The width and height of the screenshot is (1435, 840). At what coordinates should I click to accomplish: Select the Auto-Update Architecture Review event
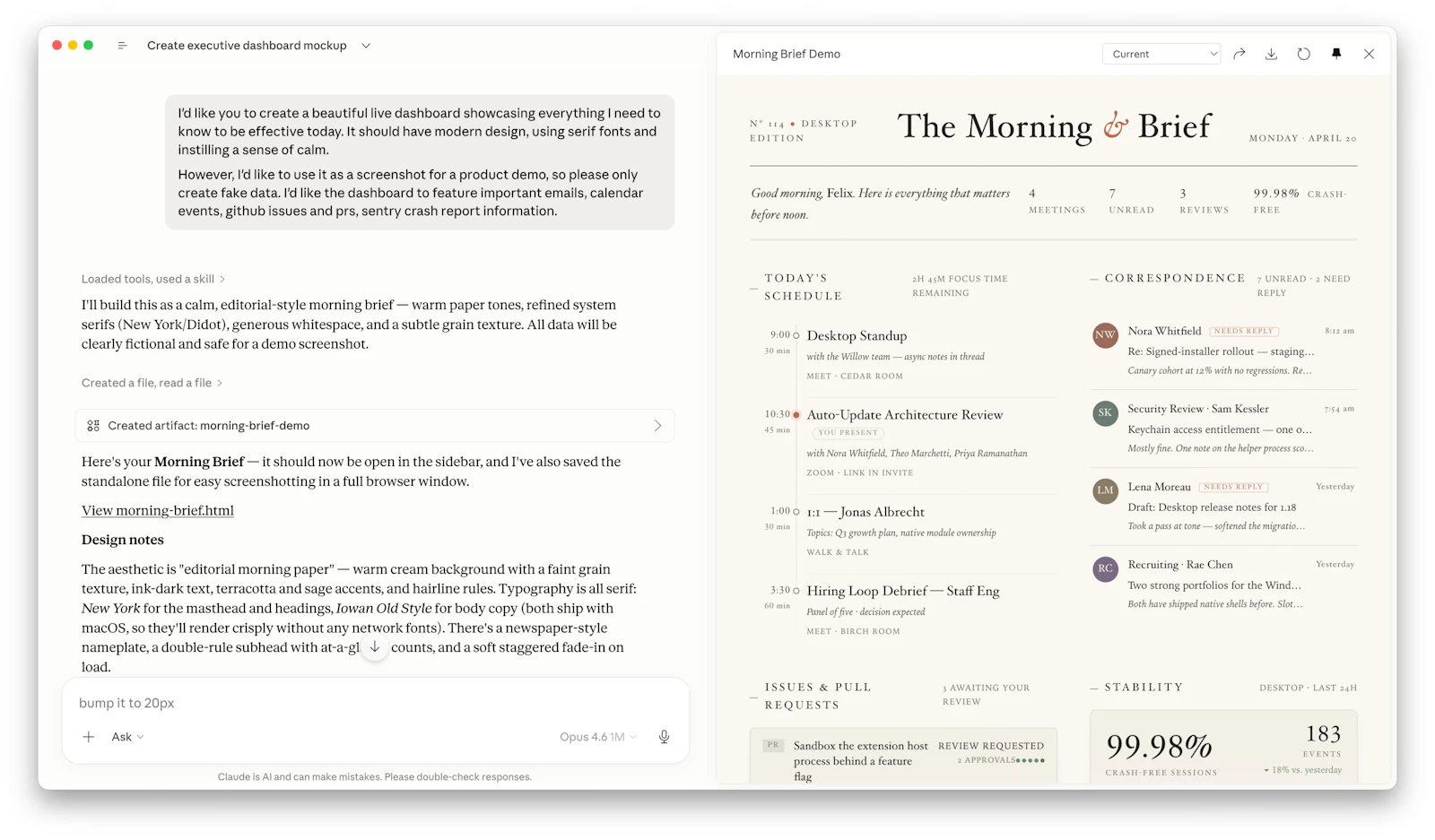pyautogui.click(x=905, y=415)
